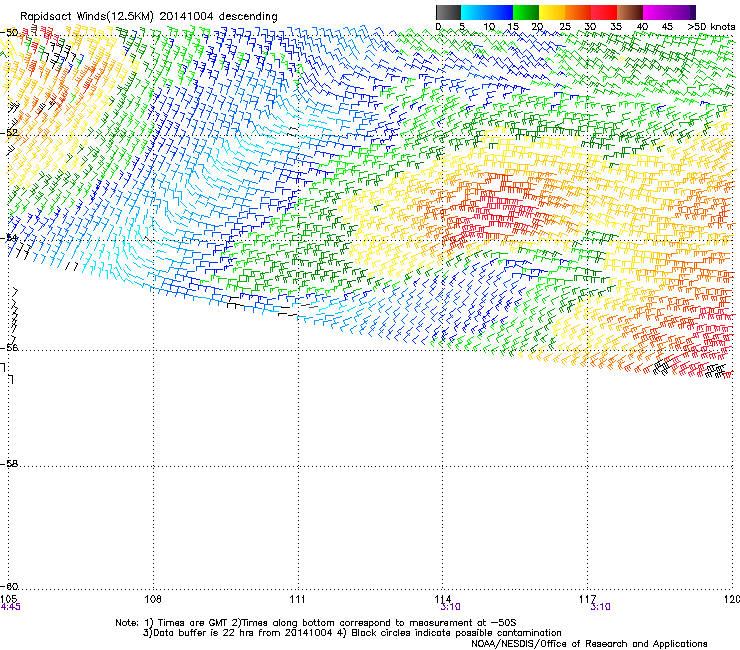Viewport: 740px width, 650px height.
Task: Click the '>50 knots' legend label
Action: click(711, 26)
